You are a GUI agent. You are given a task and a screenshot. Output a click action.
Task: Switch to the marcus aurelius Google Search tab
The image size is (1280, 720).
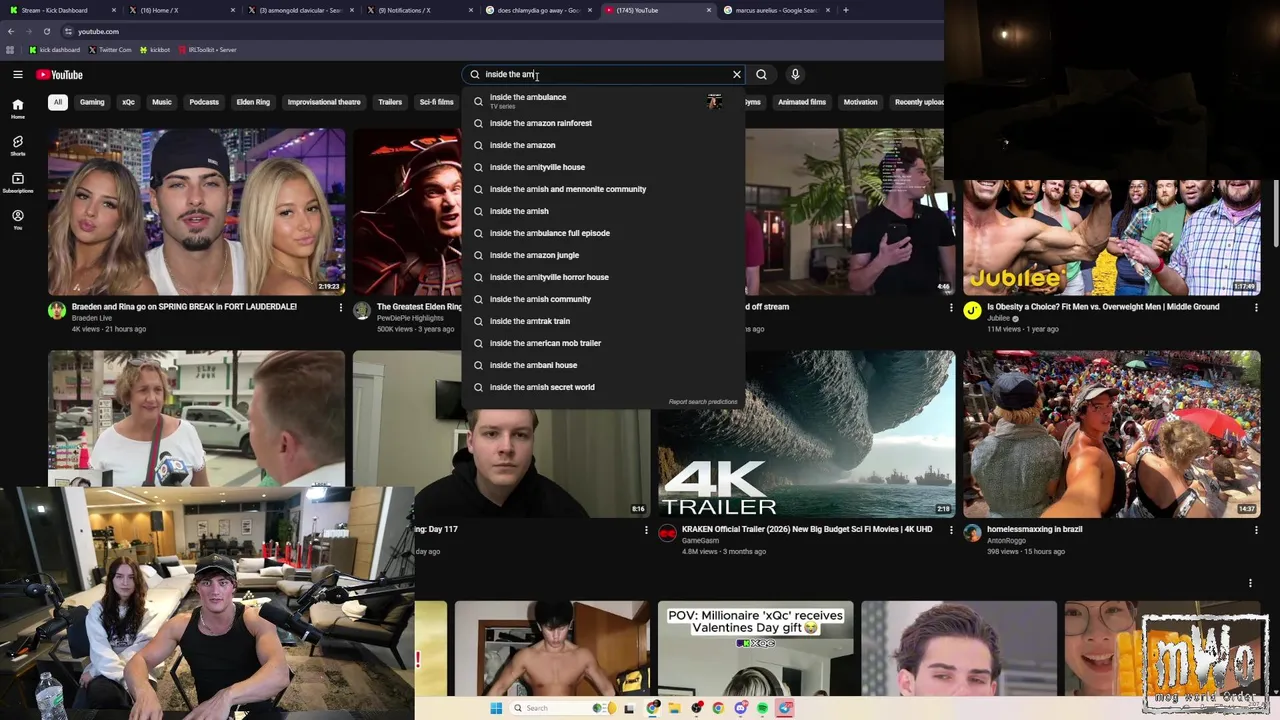tap(776, 10)
